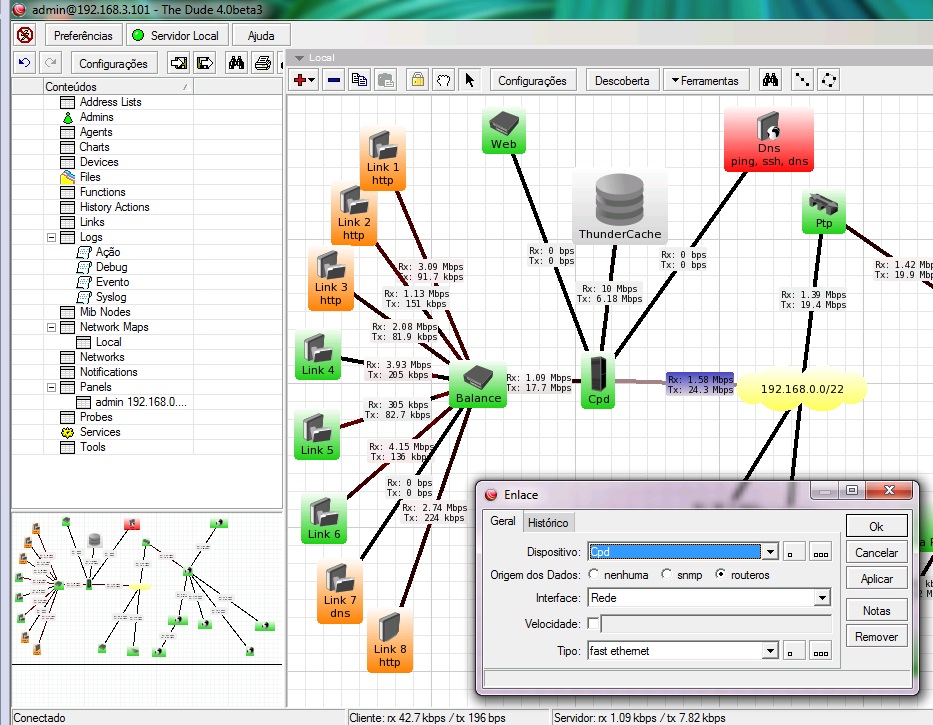
Task: Click Cancelar in Enlace dialog
Action: 876,552
